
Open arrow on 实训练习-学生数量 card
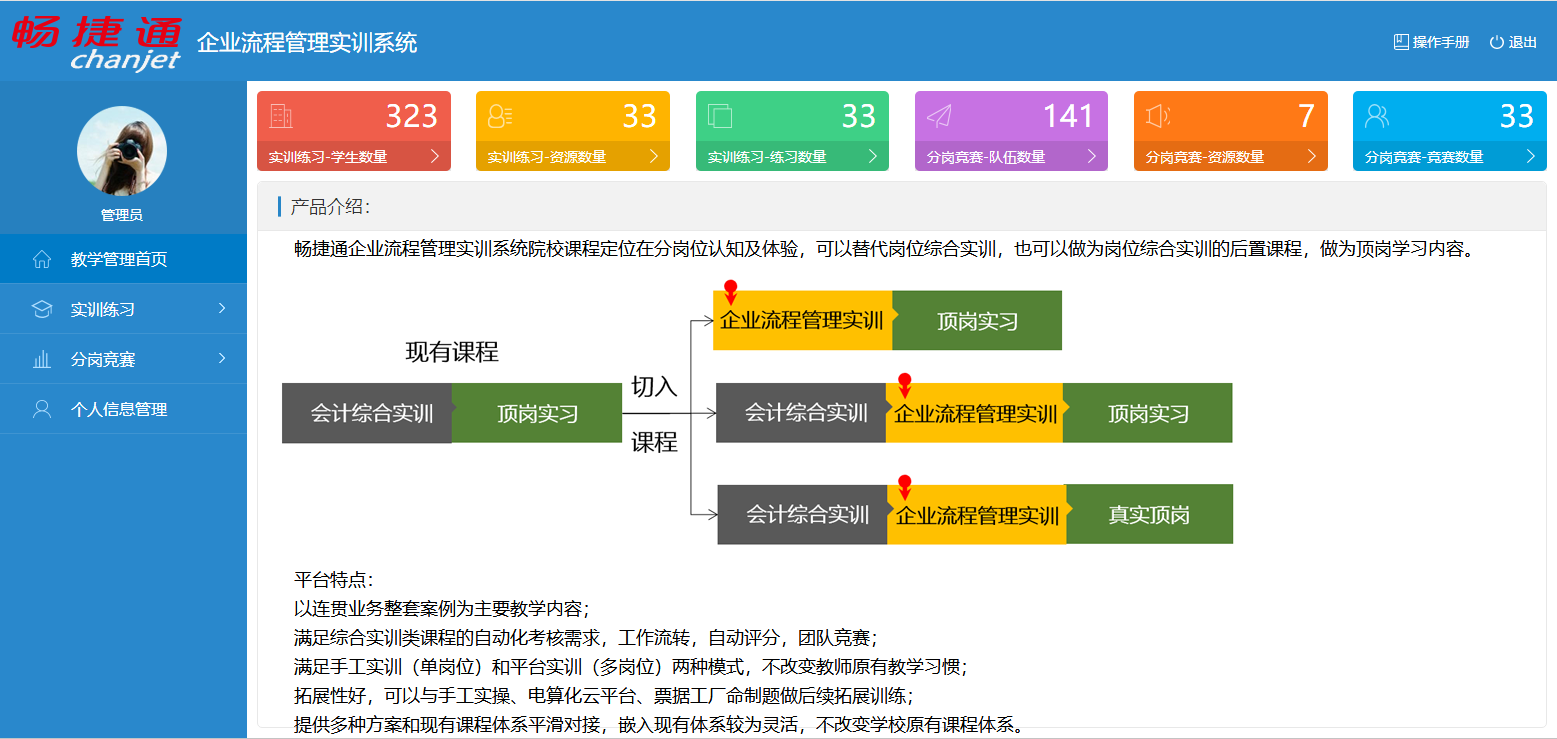(x=435, y=156)
